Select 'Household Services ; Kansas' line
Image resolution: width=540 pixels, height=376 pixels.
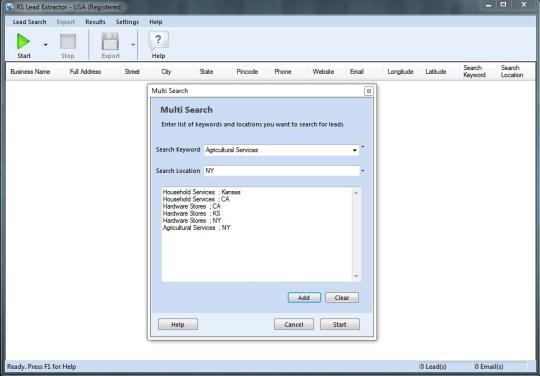point(201,192)
